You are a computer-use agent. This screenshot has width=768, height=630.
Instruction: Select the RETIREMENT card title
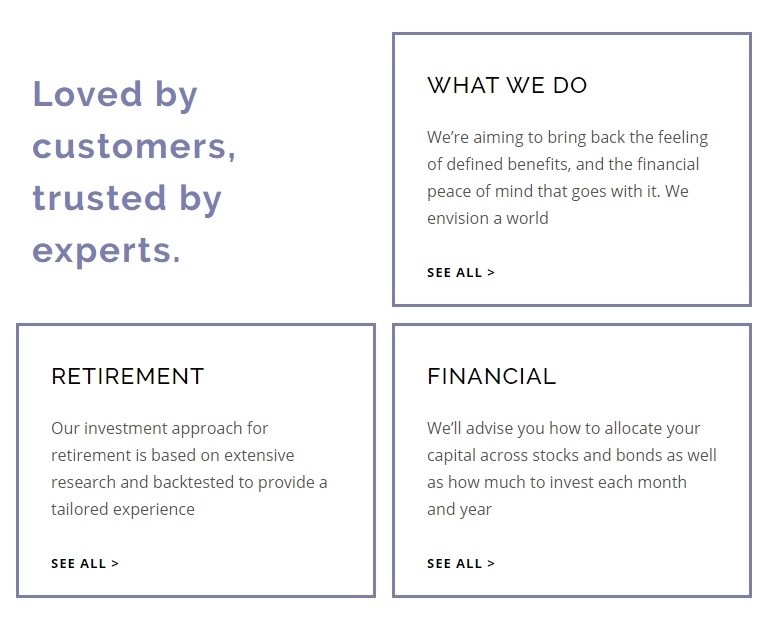(x=128, y=377)
